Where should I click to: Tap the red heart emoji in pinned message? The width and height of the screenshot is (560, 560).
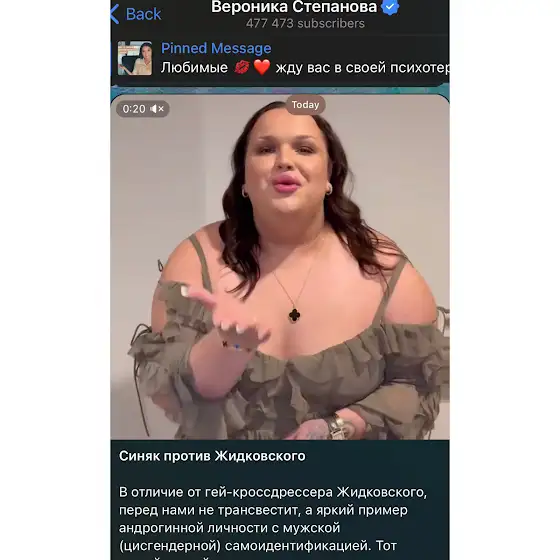click(x=262, y=68)
